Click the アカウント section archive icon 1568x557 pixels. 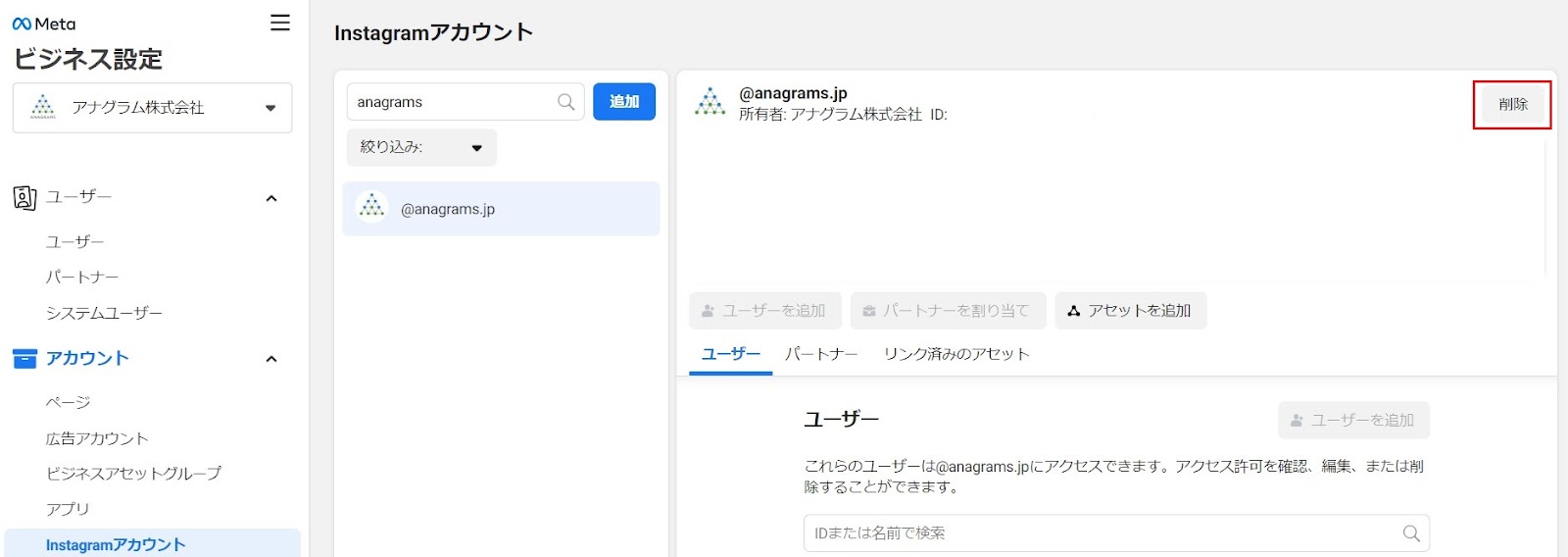(24, 359)
